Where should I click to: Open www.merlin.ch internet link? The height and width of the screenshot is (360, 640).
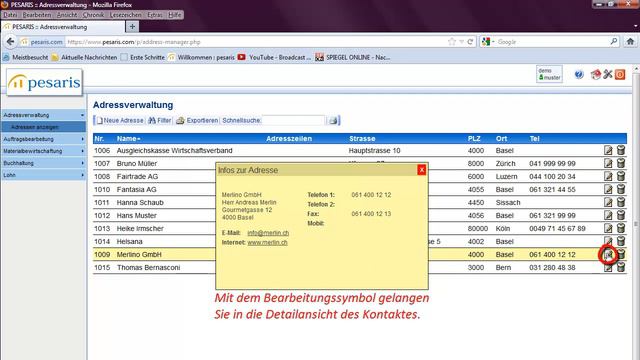[x=267, y=242]
